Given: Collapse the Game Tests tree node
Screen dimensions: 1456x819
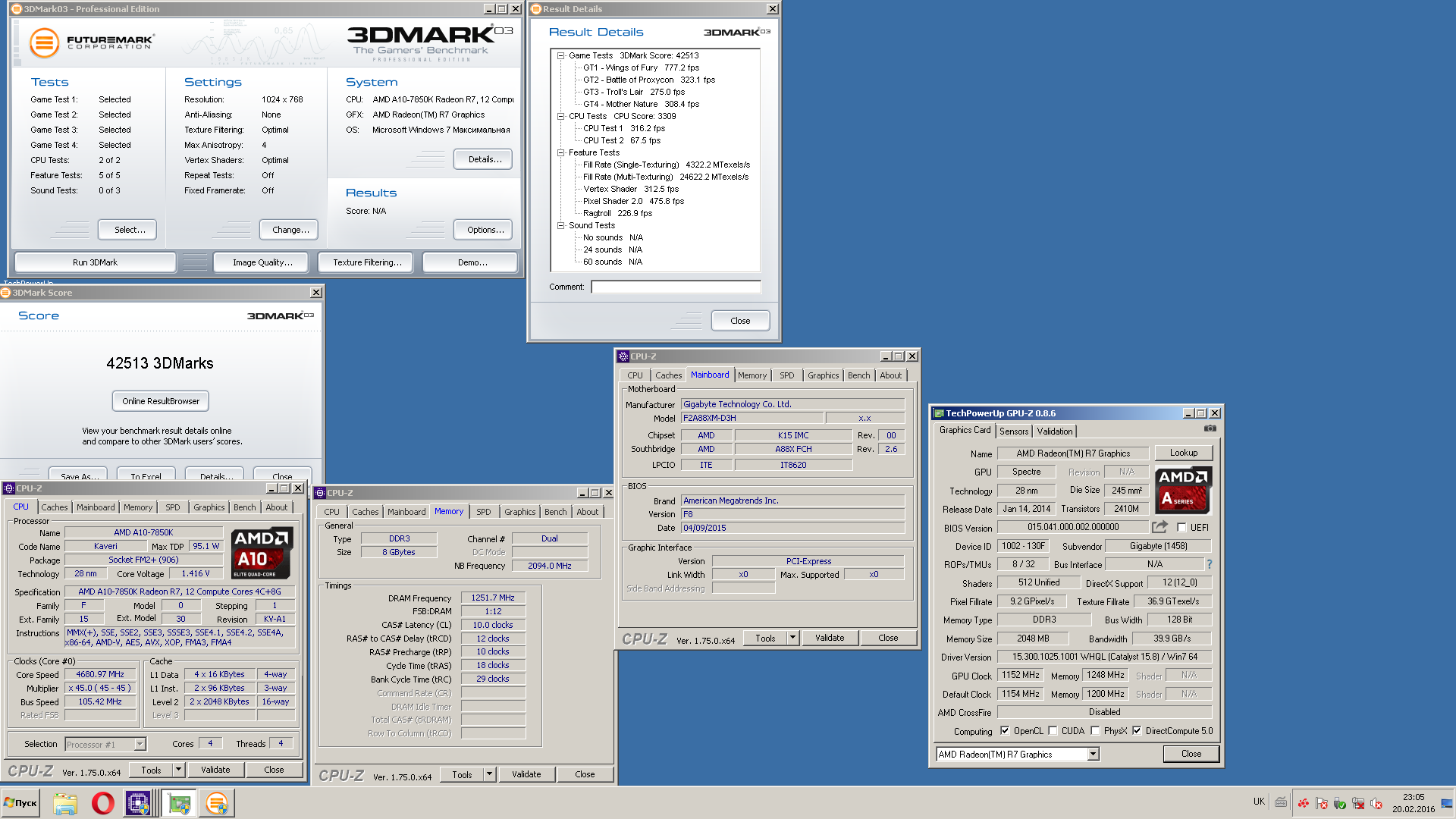Looking at the screenshot, I should [x=561, y=55].
